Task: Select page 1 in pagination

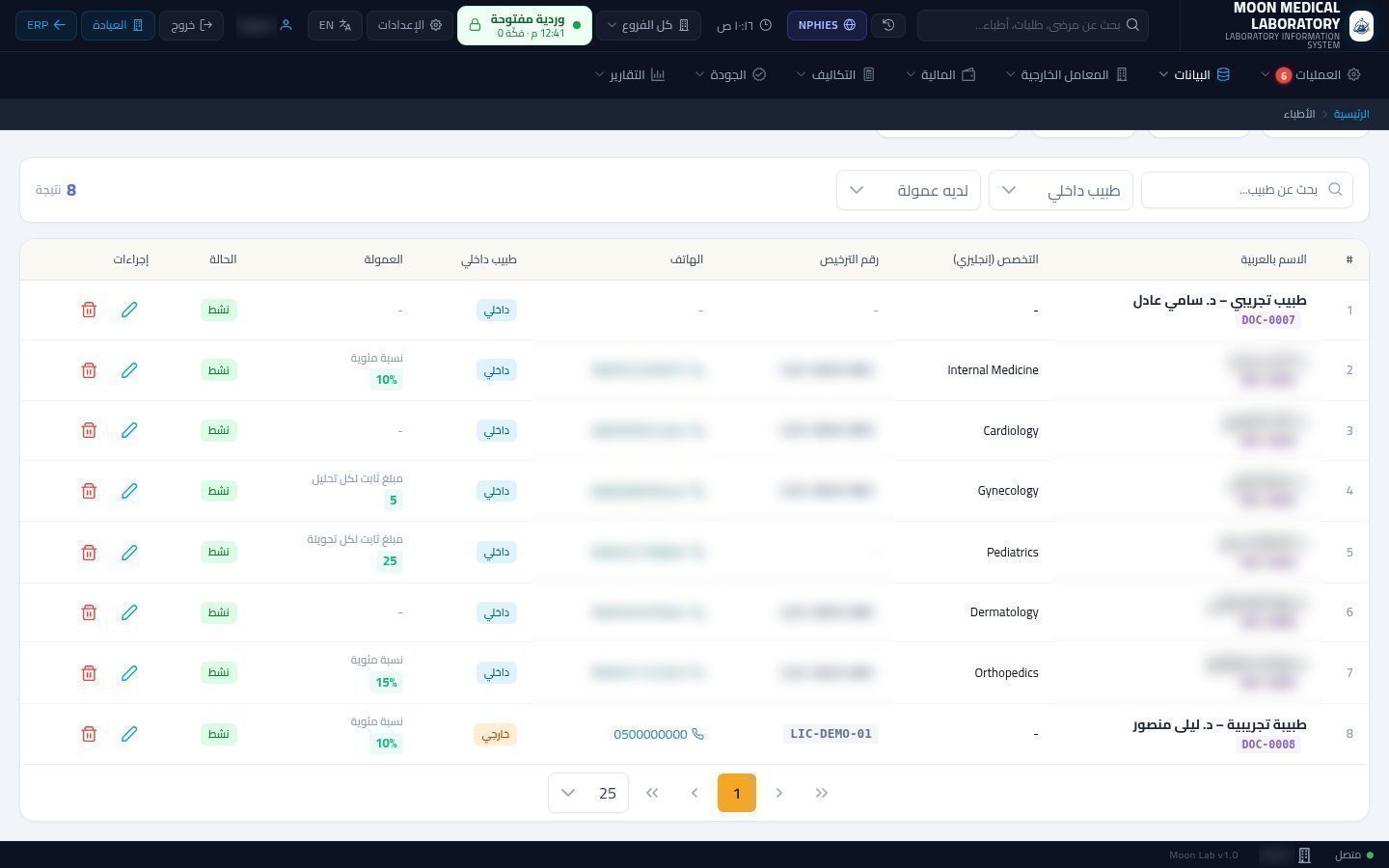Action: (737, 793)
